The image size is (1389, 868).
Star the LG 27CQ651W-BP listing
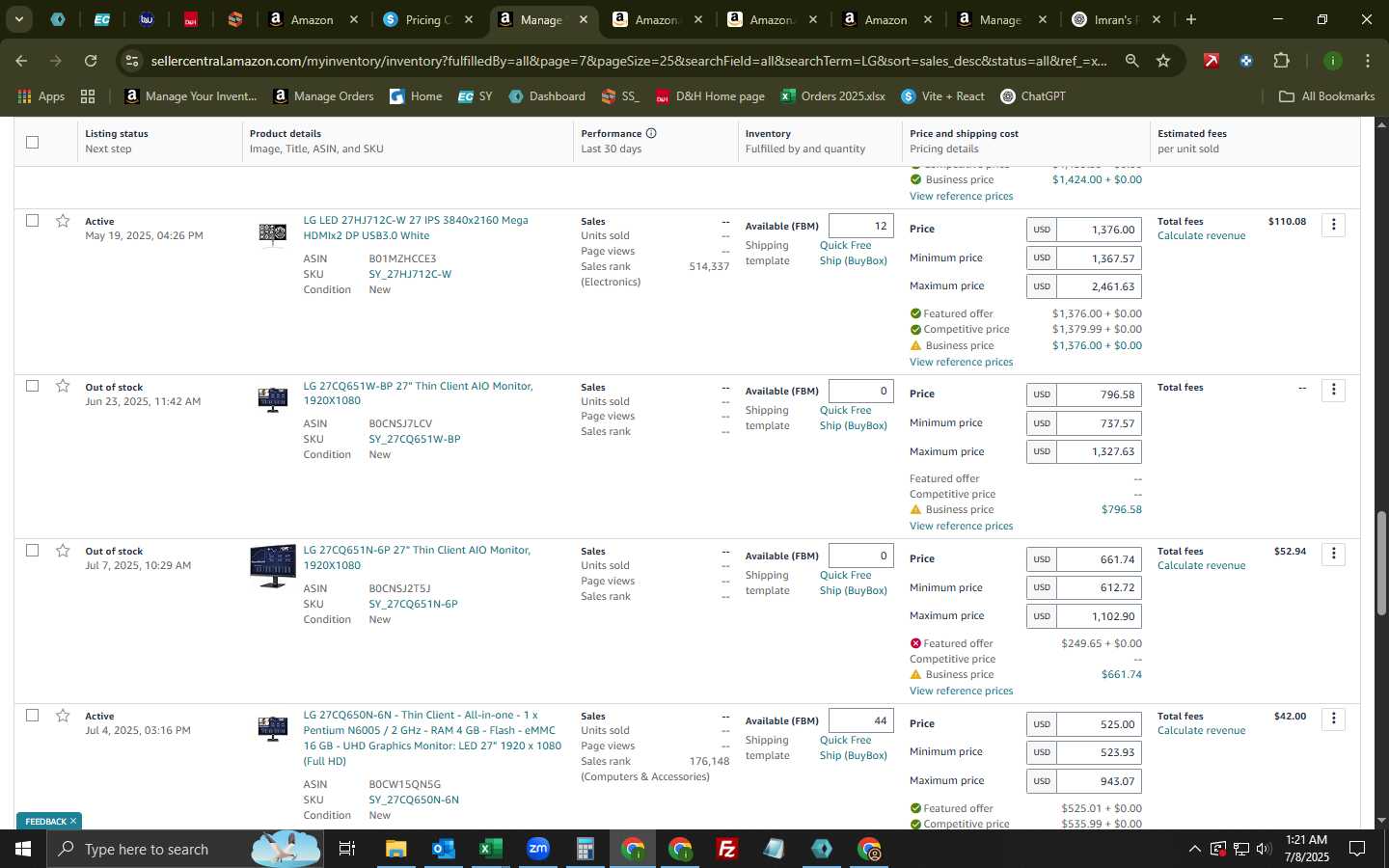63,386
